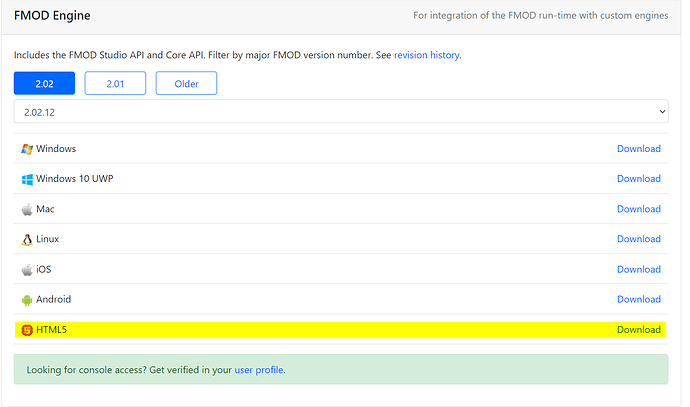This screenshot has height=407, width=690.
Task: Download FMOD Engine for iOS
Action: tap(639, 269)
